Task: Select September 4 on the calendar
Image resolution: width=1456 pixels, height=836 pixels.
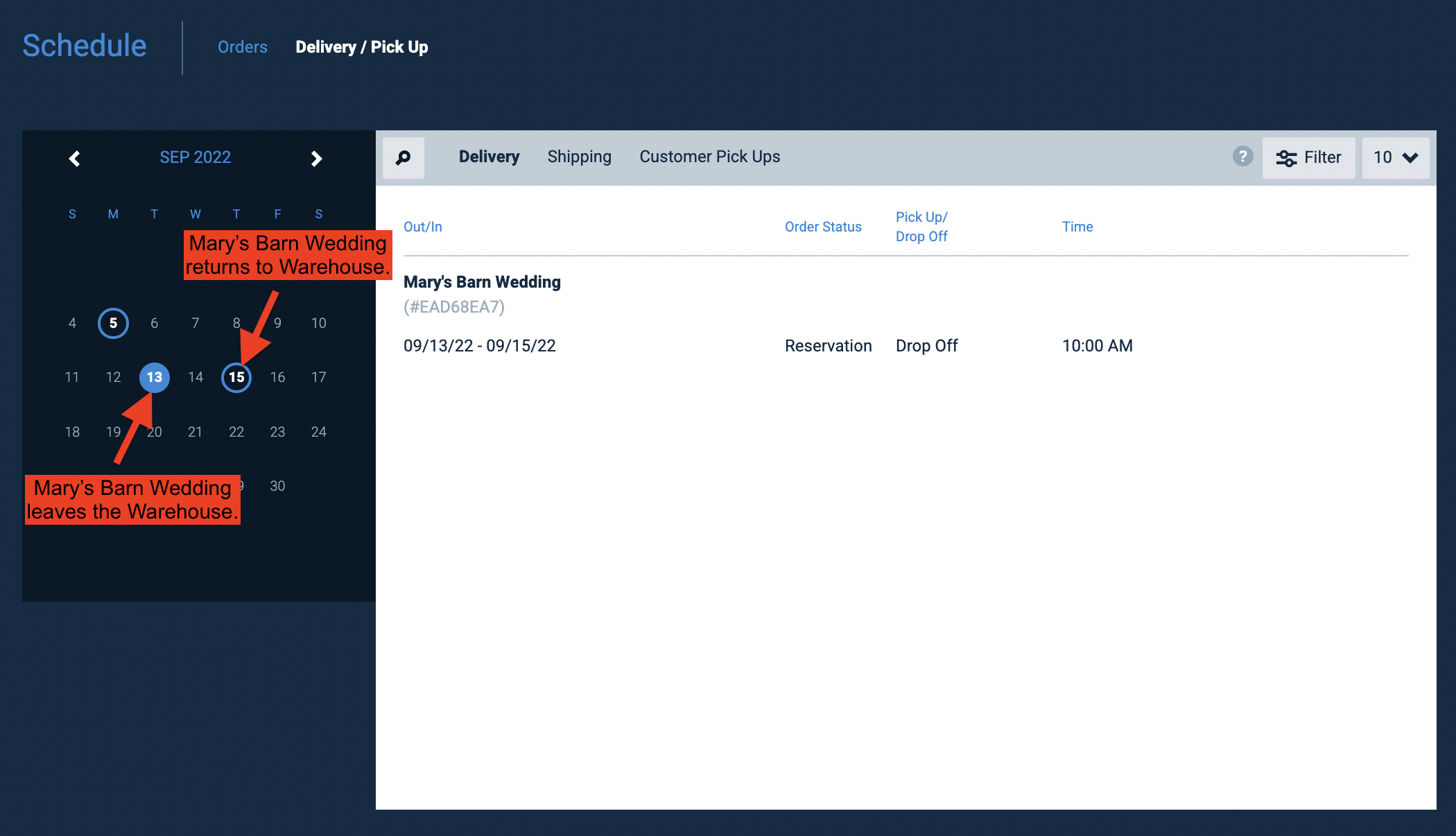Action: [72, 323]
